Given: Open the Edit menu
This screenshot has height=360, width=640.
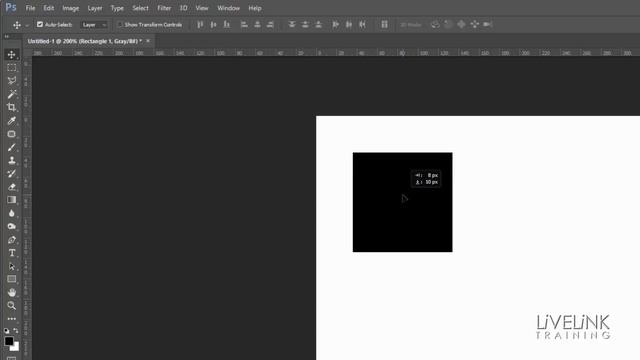Looking at the screenshot, I should click(49, 8).
